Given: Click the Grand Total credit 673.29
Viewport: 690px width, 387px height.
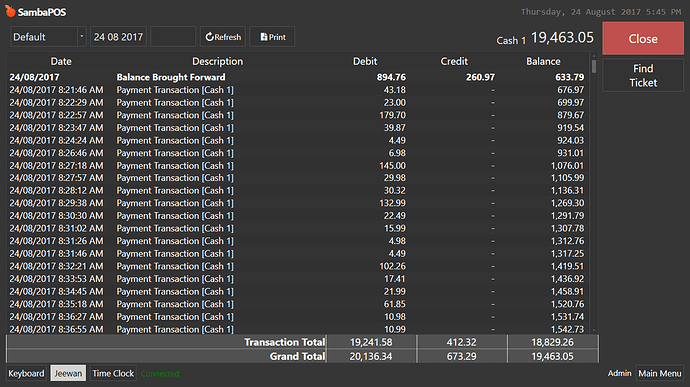Looking at the screenshot, I should tap(462, 356).
